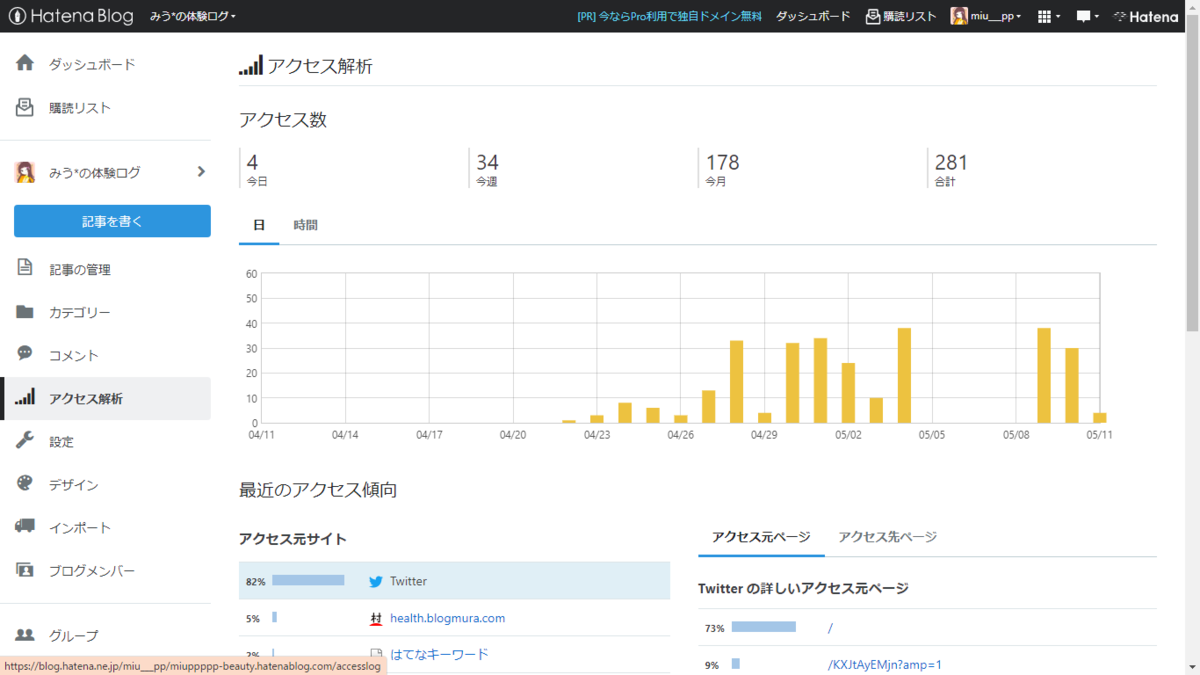This screenshot has width=1200, height=675.
Task: Switch to the 時間 chart tab
Action: 305,224
